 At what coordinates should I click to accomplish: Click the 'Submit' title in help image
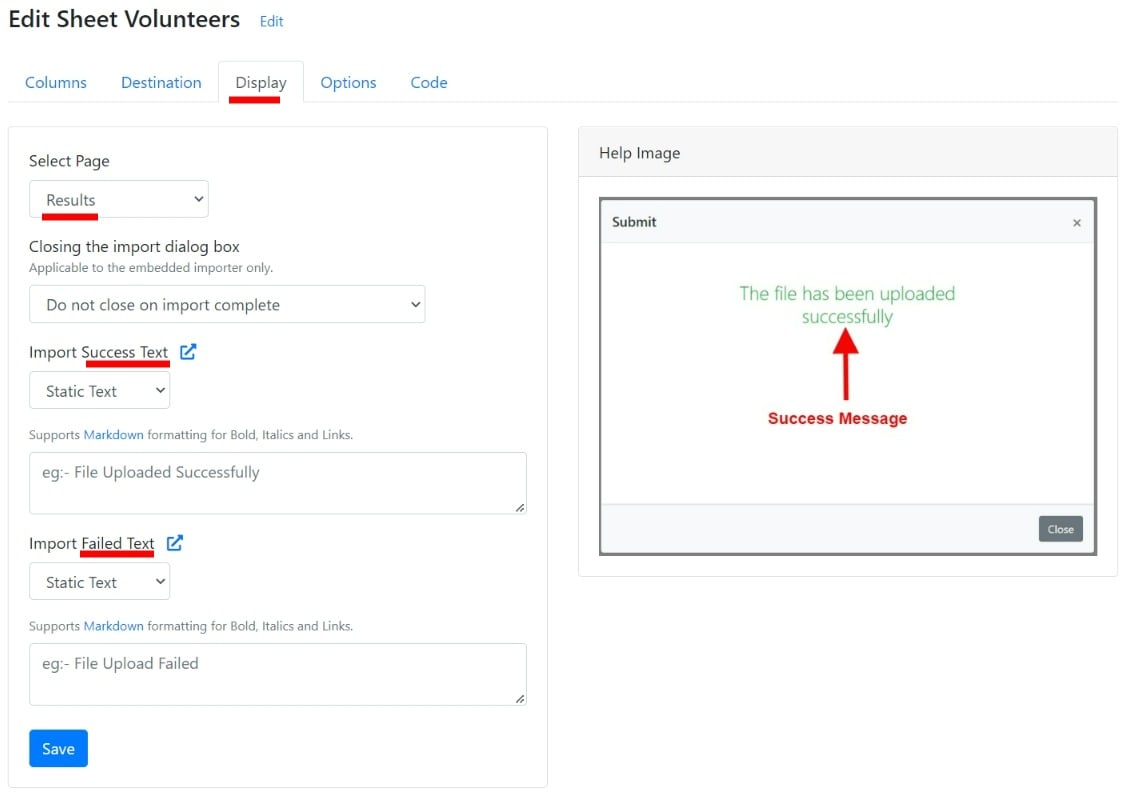click(634, 222)
